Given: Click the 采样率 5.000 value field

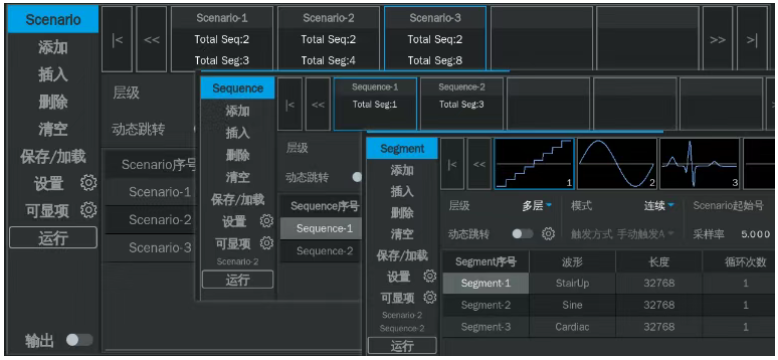Looking at the screenshot, I should click(756, 234).
